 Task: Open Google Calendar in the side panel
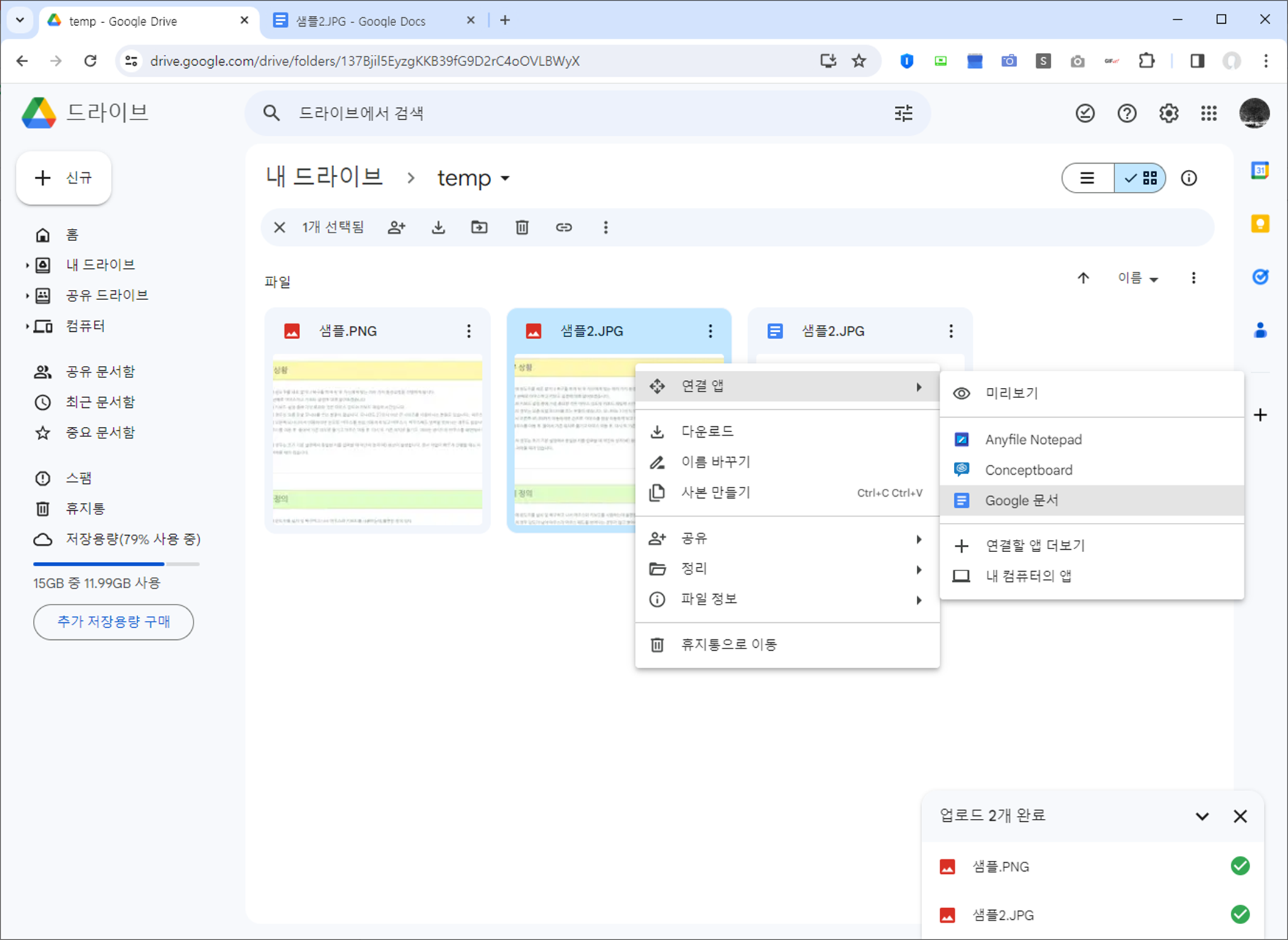pos(1259,171)
